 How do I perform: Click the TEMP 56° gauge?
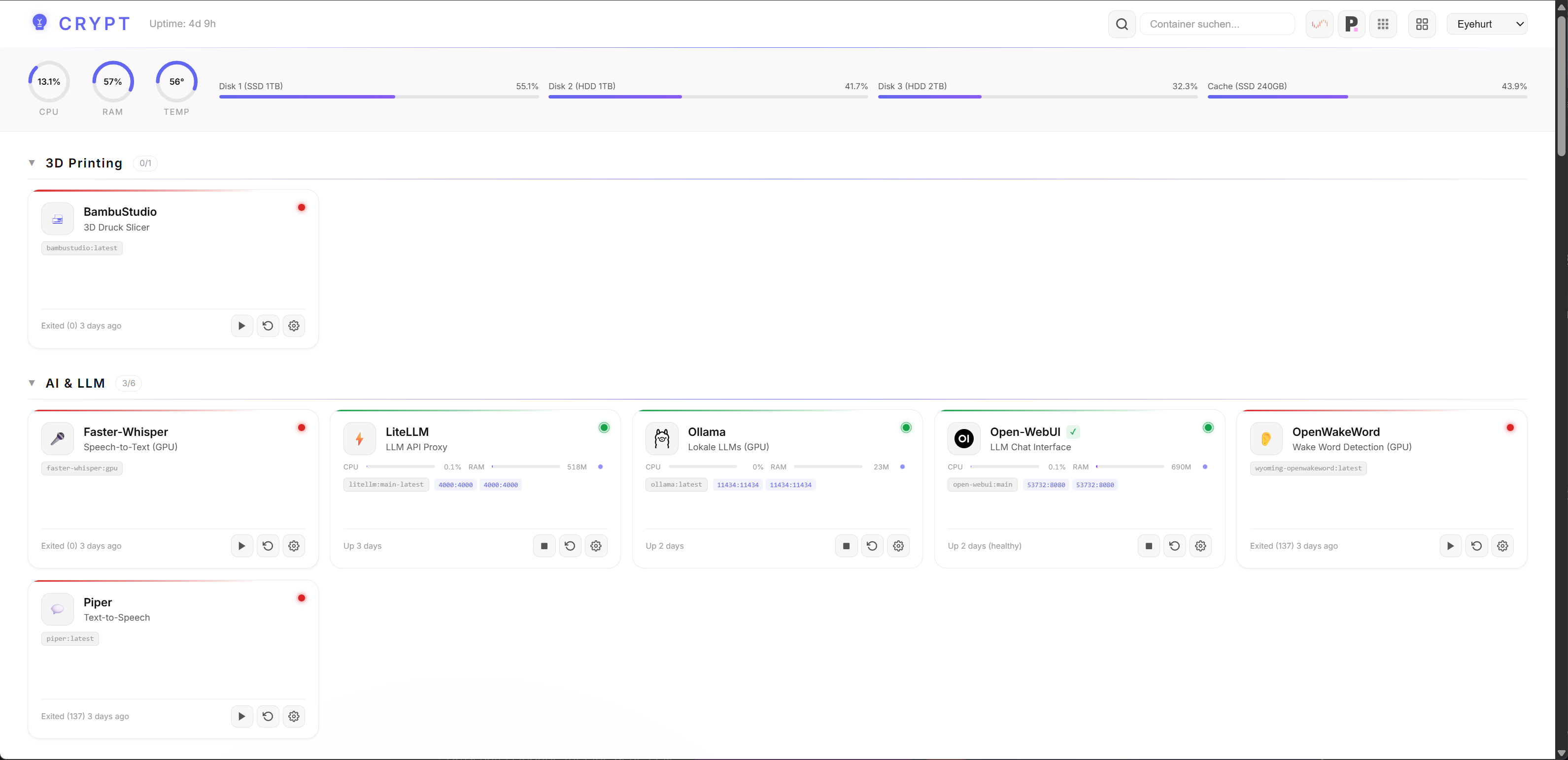pyautogui.click(x=176, y=82)
